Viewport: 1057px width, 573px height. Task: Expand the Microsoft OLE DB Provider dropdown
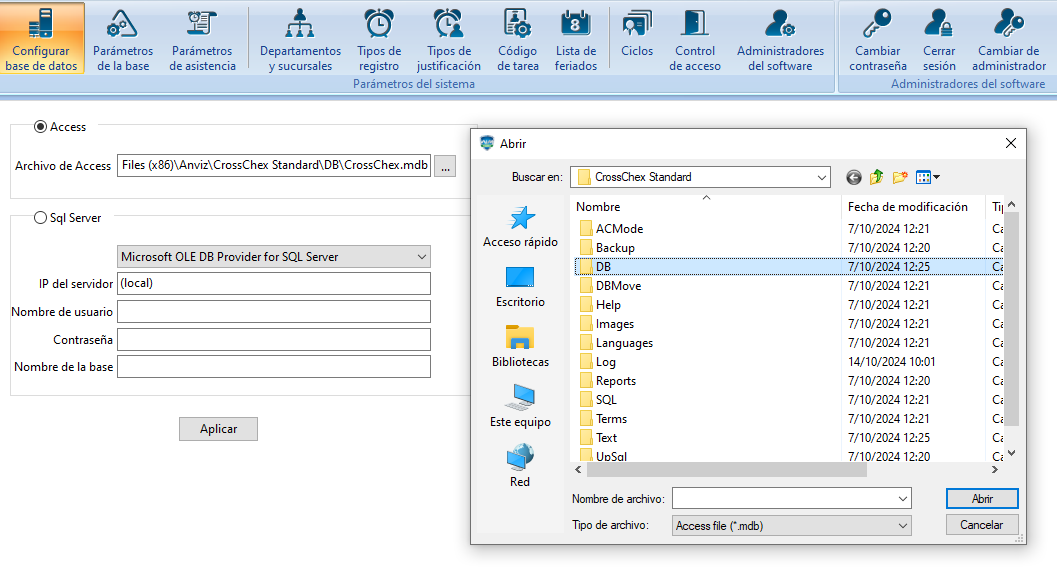[x=421, y=257]
